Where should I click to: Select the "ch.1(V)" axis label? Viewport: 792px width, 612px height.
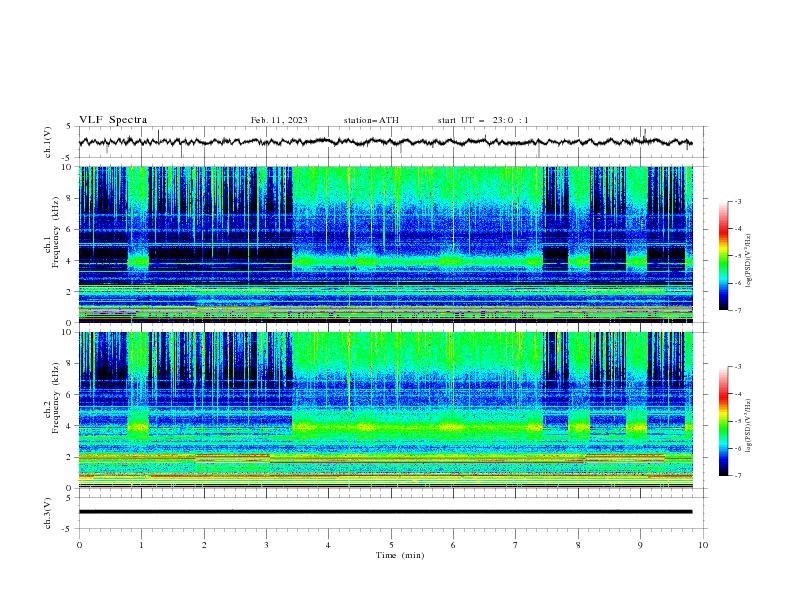(48, 142)
